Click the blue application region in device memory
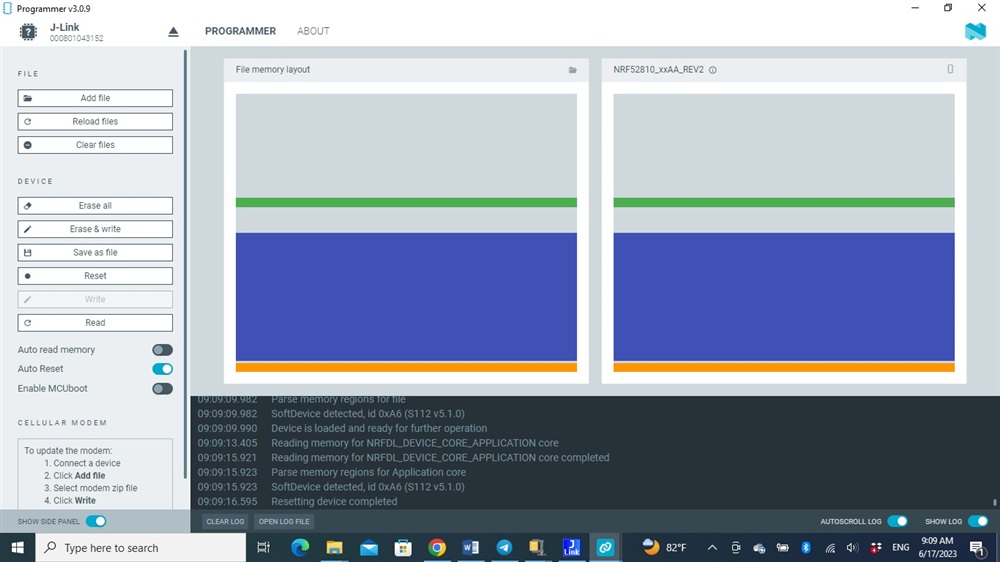 783,296
